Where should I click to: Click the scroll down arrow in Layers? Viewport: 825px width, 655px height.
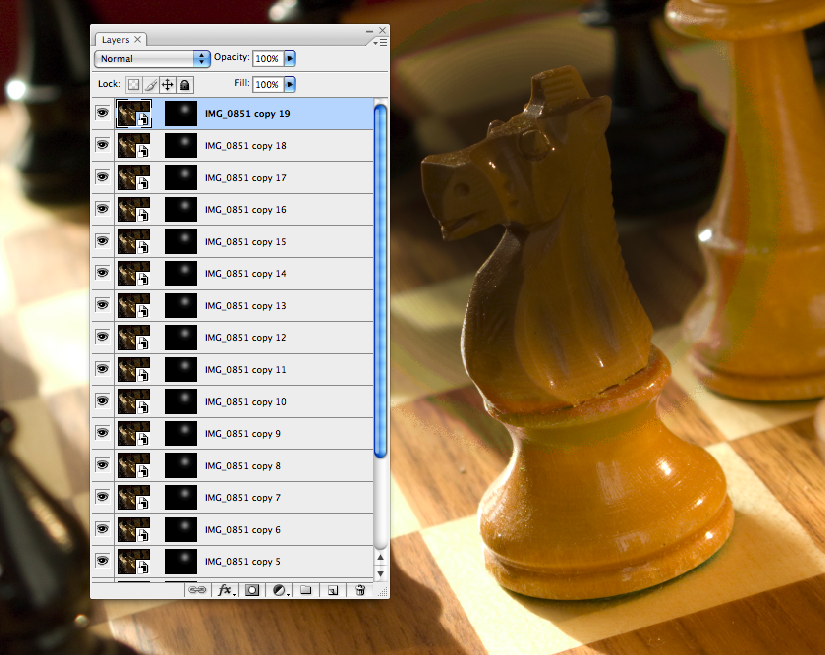pyautogui.click(x=380, y=573)
